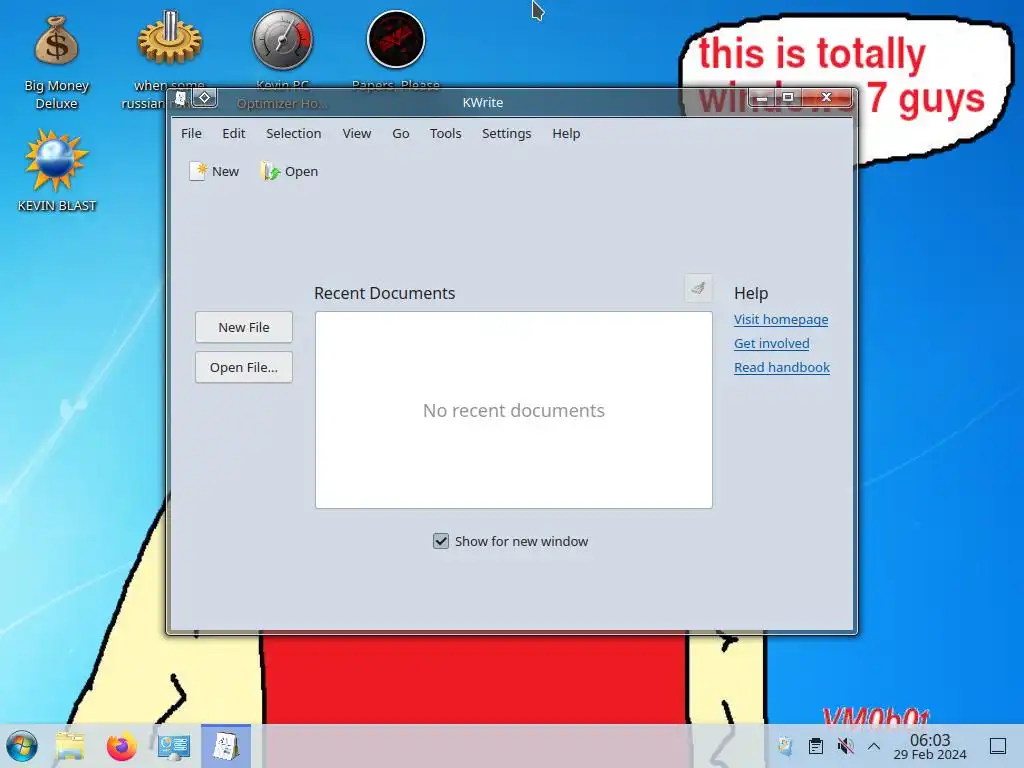Maximize the KWrite window
The image size is (1024, 768).
coord(788,97)
